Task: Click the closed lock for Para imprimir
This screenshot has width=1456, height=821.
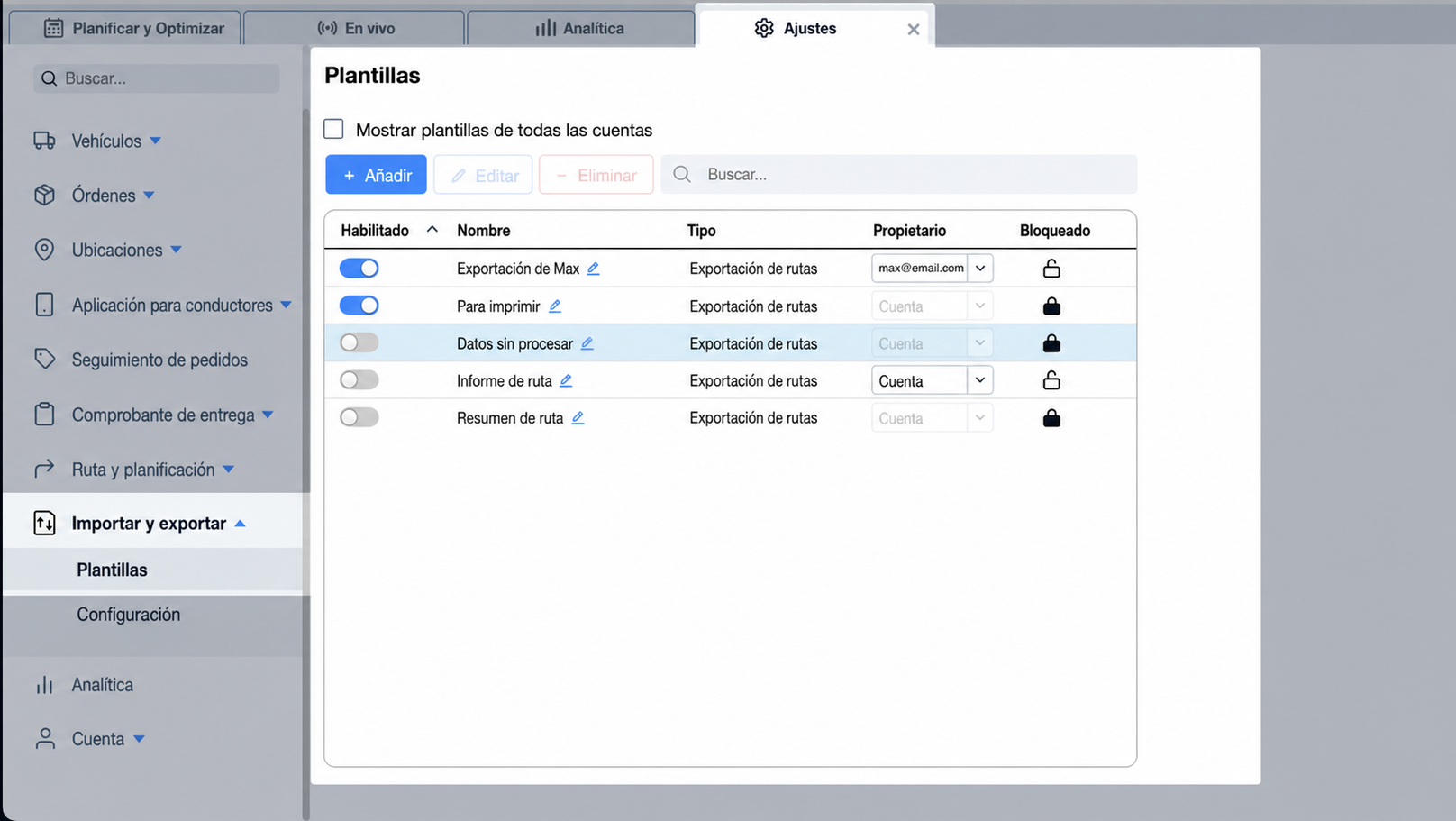Action: pos(1051,306)
